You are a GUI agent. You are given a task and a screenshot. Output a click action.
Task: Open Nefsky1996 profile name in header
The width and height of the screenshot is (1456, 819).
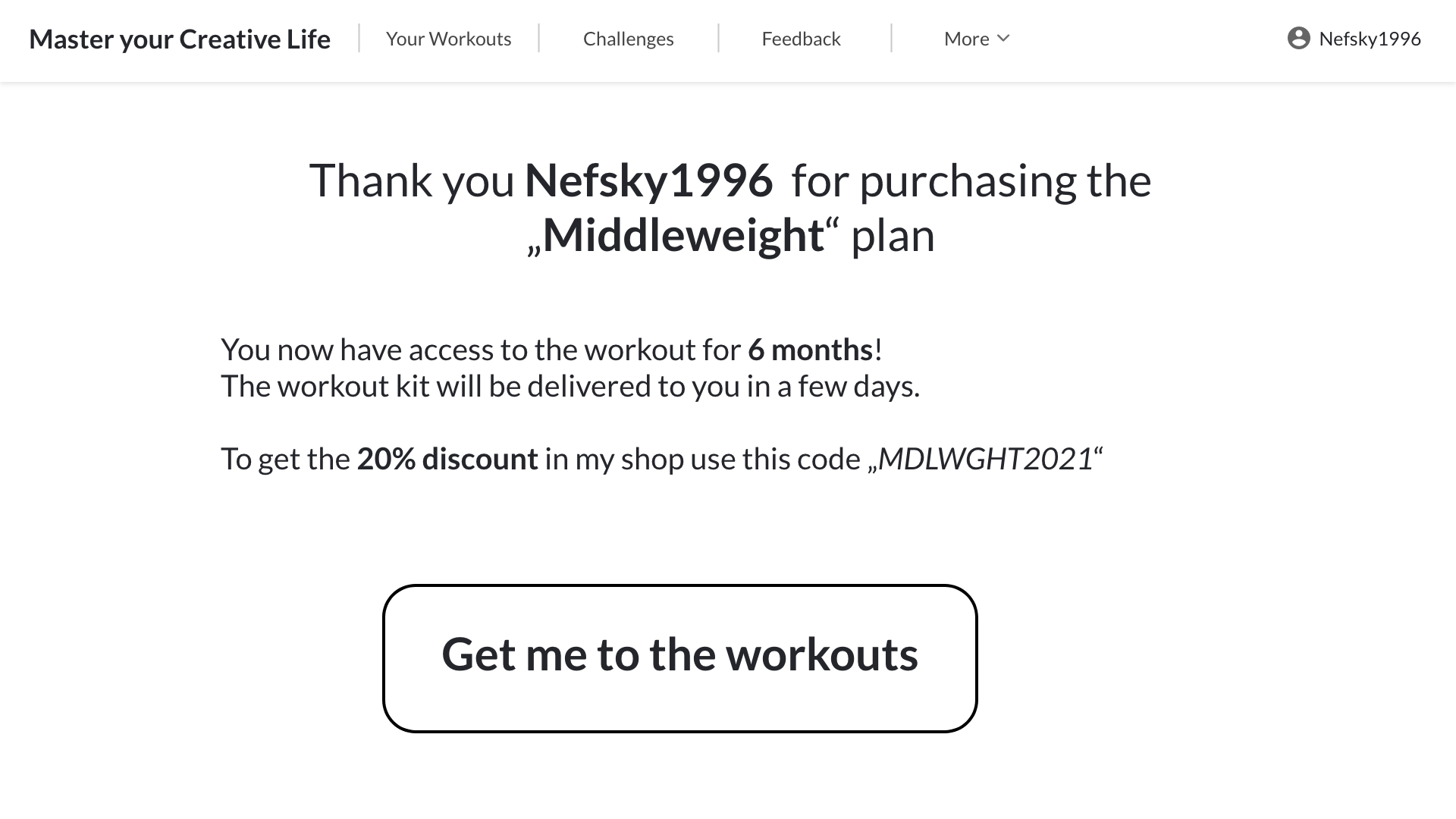[1370, 39]
